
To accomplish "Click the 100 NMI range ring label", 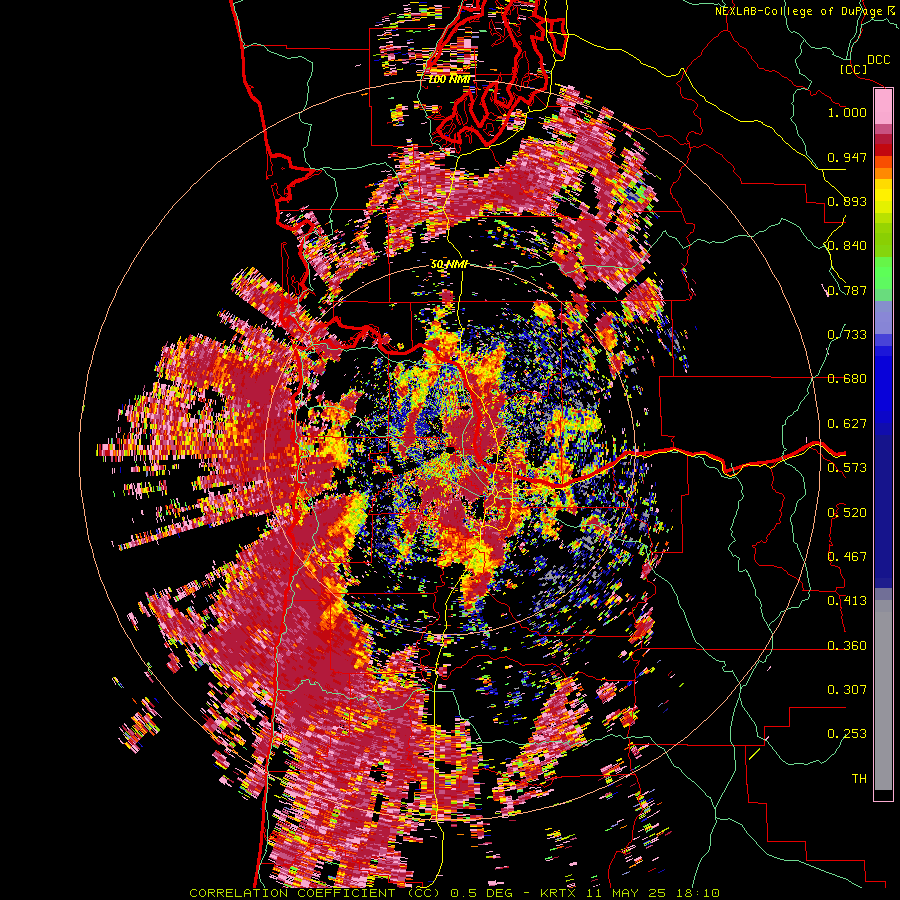I will coord(449,79).
